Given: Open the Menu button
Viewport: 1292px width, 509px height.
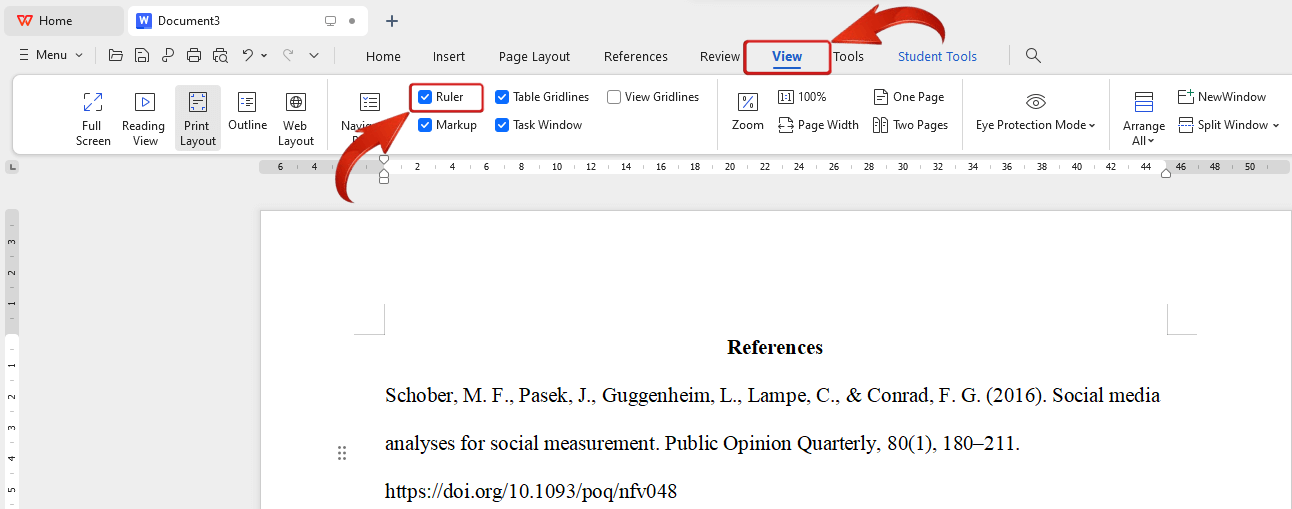Looking at the screenshot, I should [51, 55].
